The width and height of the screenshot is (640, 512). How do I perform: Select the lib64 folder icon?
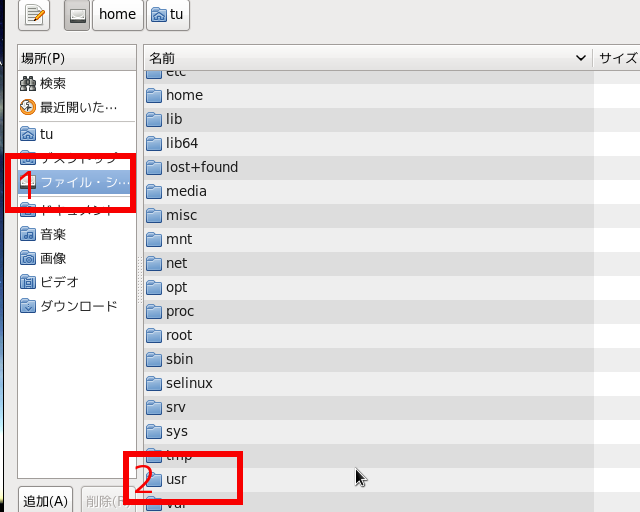coord(154,143)
